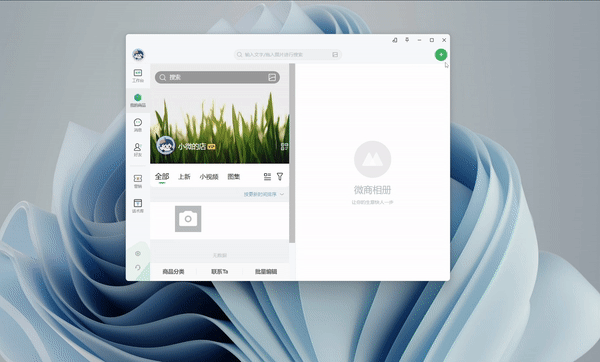Image resolution: width=600 pixels, height=362 pixels.
Task: Click the notification bell icon in title bar
Action: point(395,40)
